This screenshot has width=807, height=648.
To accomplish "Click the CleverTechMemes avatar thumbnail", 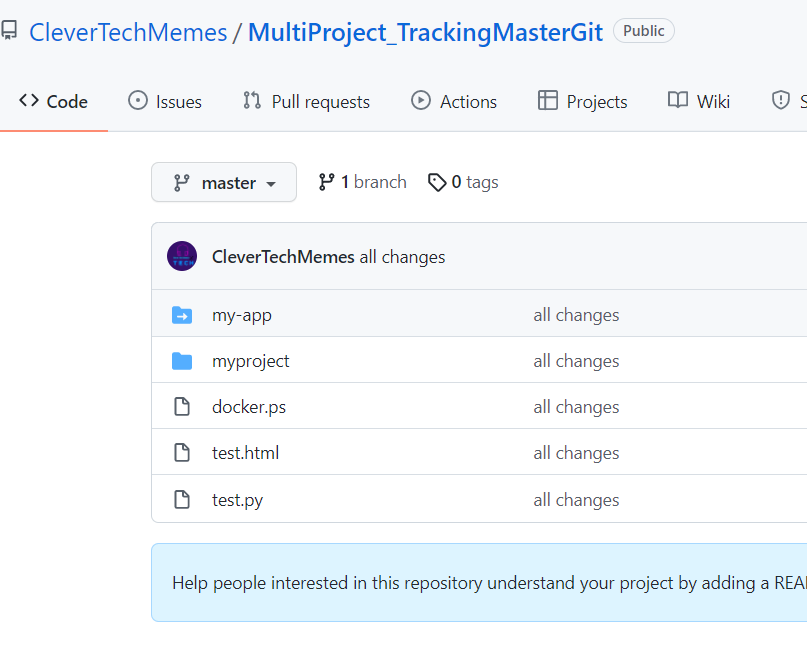I will [182, 256].
